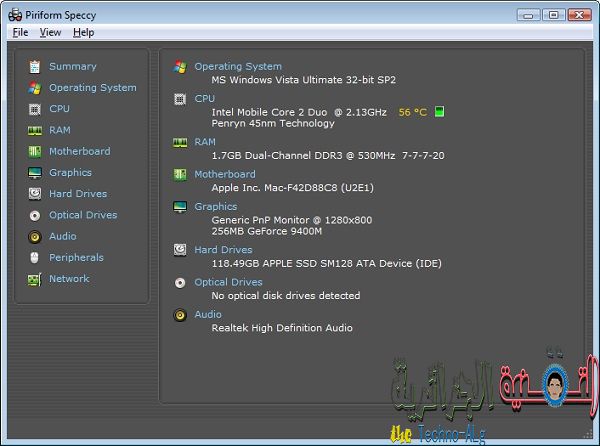
Task: Click CPU chip icon in summary panel
Action: pos(180,99)
